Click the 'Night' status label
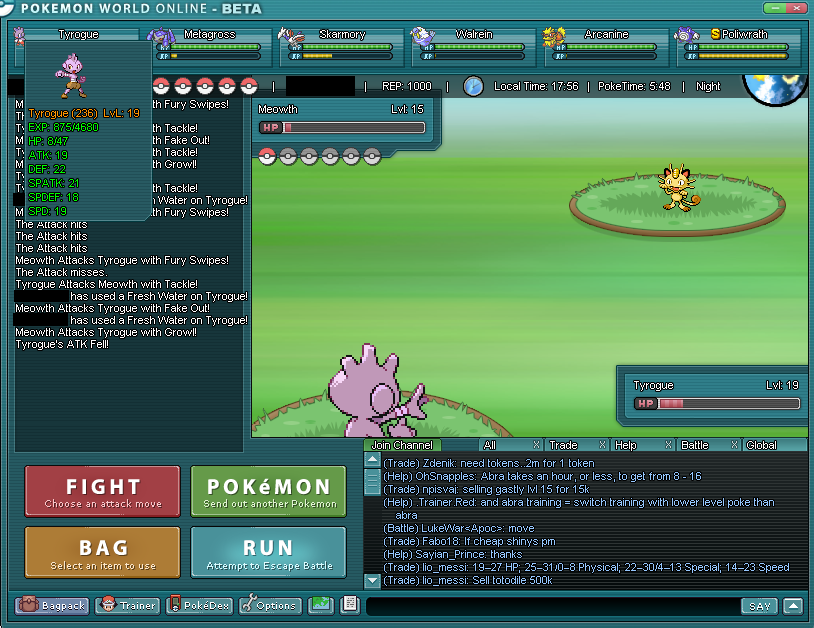Screen dimensions: 814x628 (x=708, y=86)
